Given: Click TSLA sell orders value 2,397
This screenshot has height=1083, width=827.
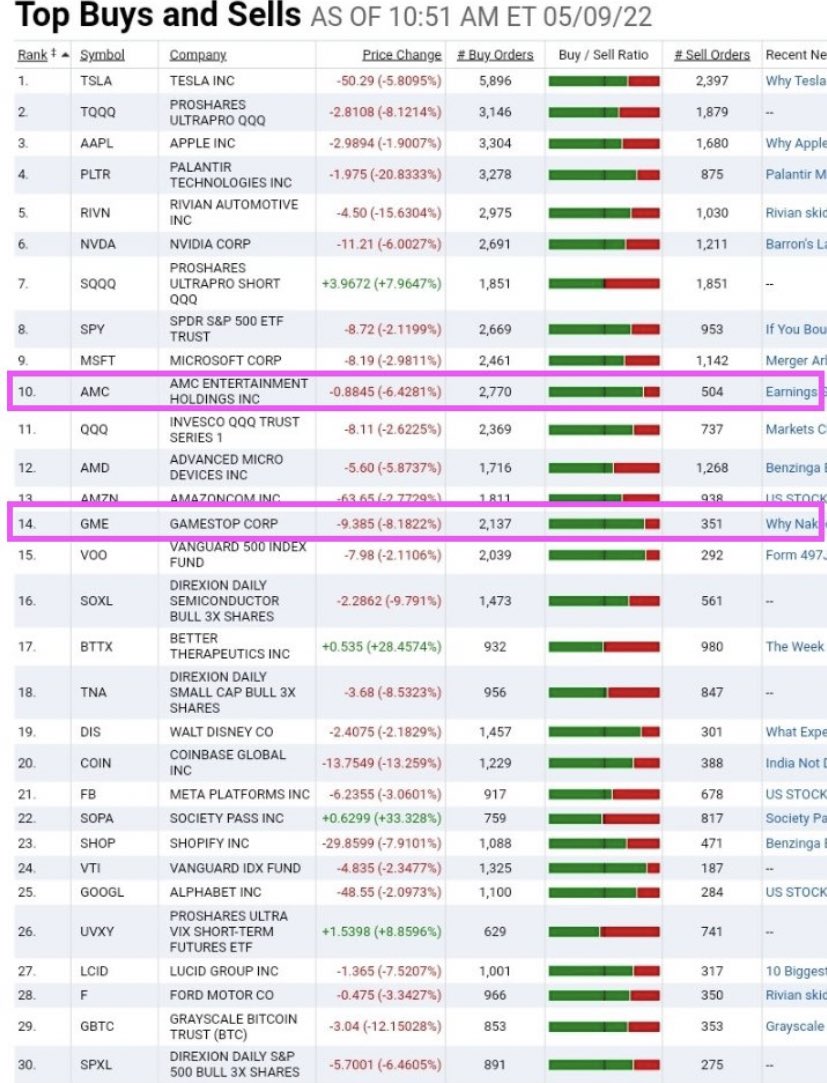Looking at the screenshot, I should [x=712, y=81].
